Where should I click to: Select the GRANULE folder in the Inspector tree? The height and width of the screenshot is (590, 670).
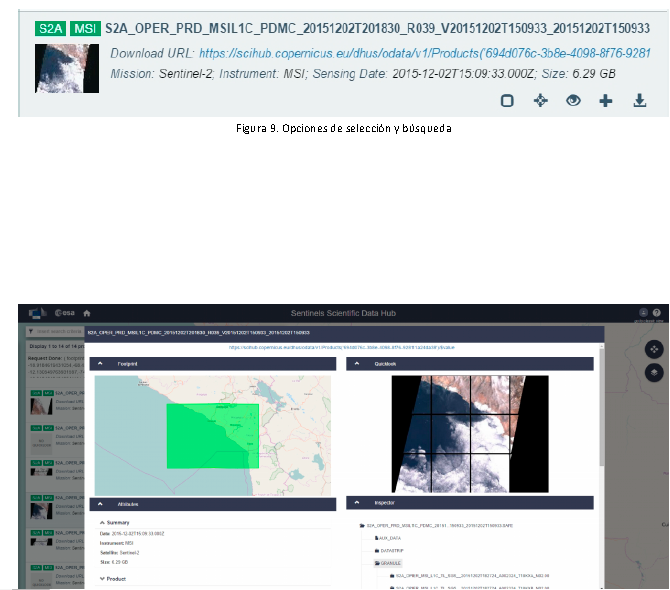388,563
